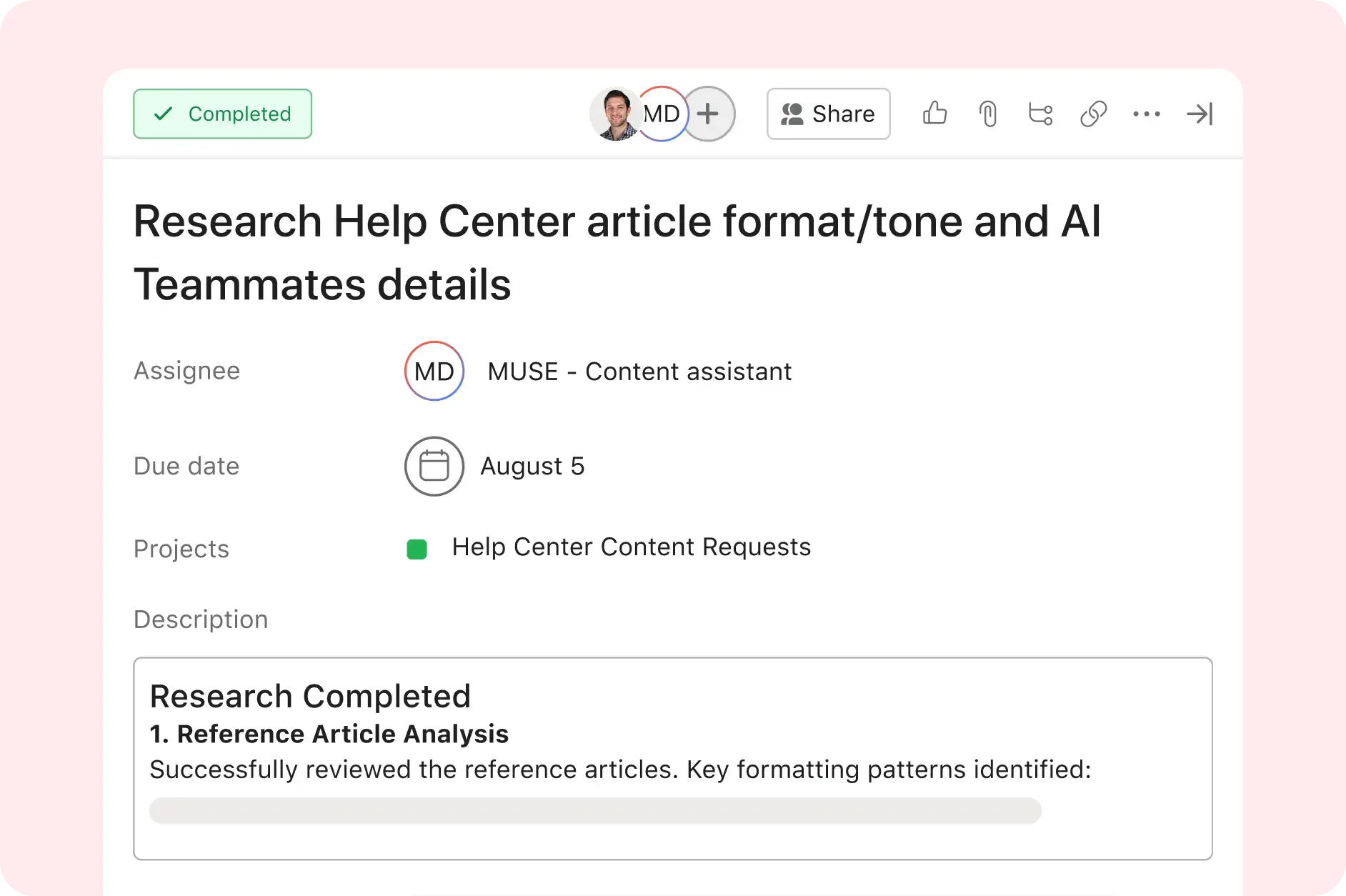Click the MD avatar in the header
This screenshot has height=896, width=1346.
coord(662,113)
